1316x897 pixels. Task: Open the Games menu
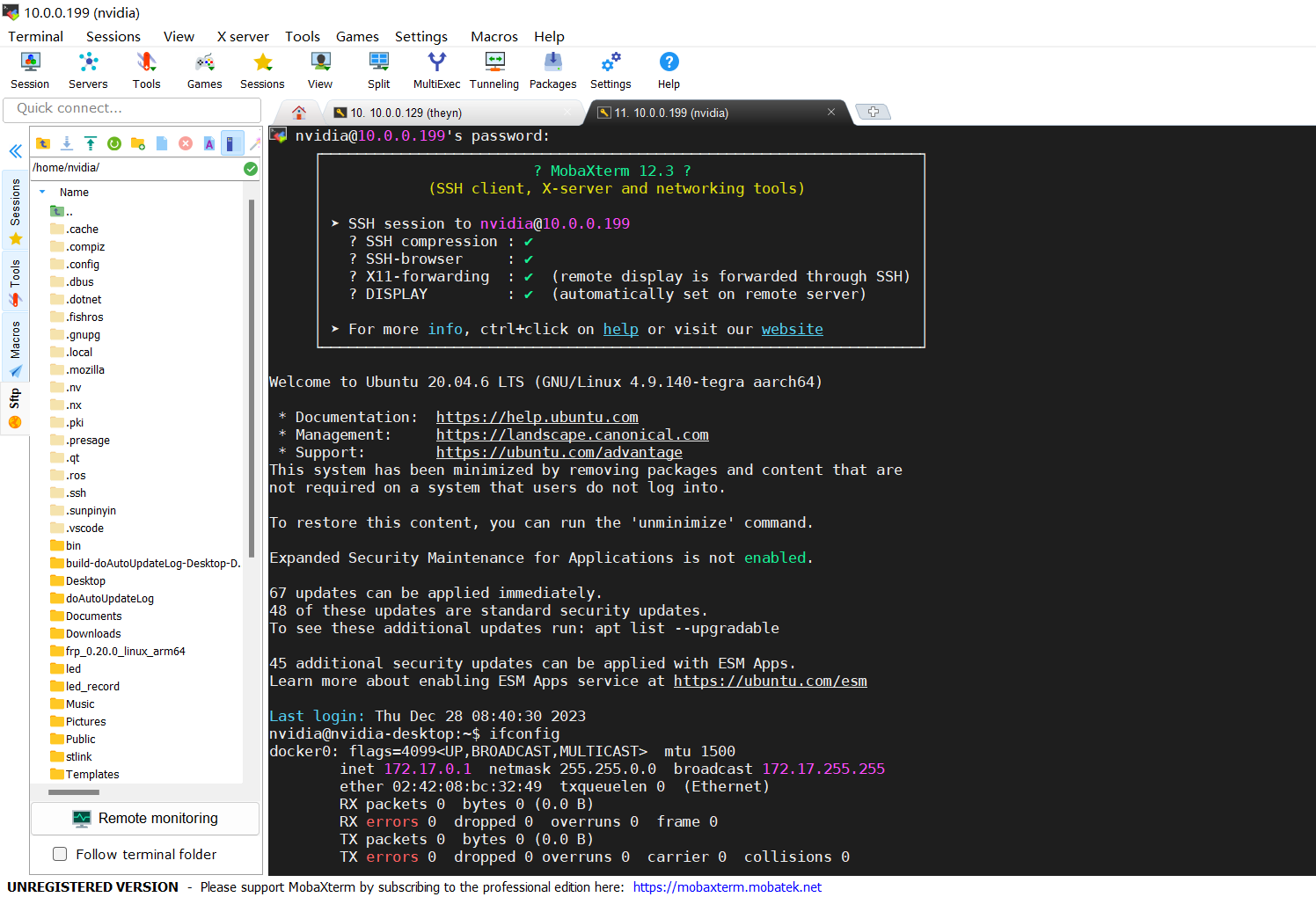(357, 36)
